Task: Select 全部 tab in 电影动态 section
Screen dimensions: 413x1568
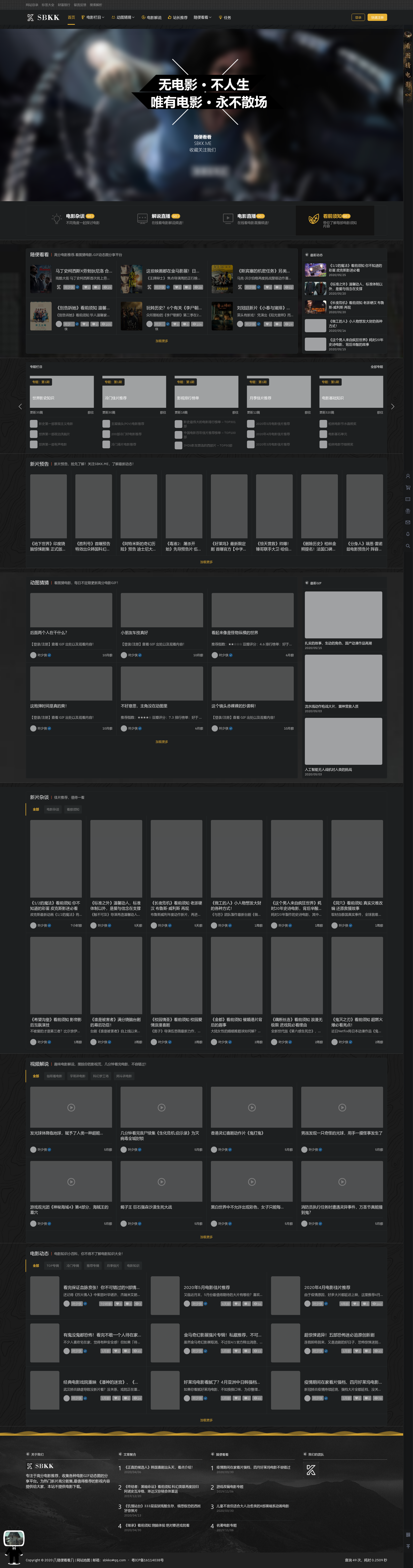Action: click(x=36, y=1265)
